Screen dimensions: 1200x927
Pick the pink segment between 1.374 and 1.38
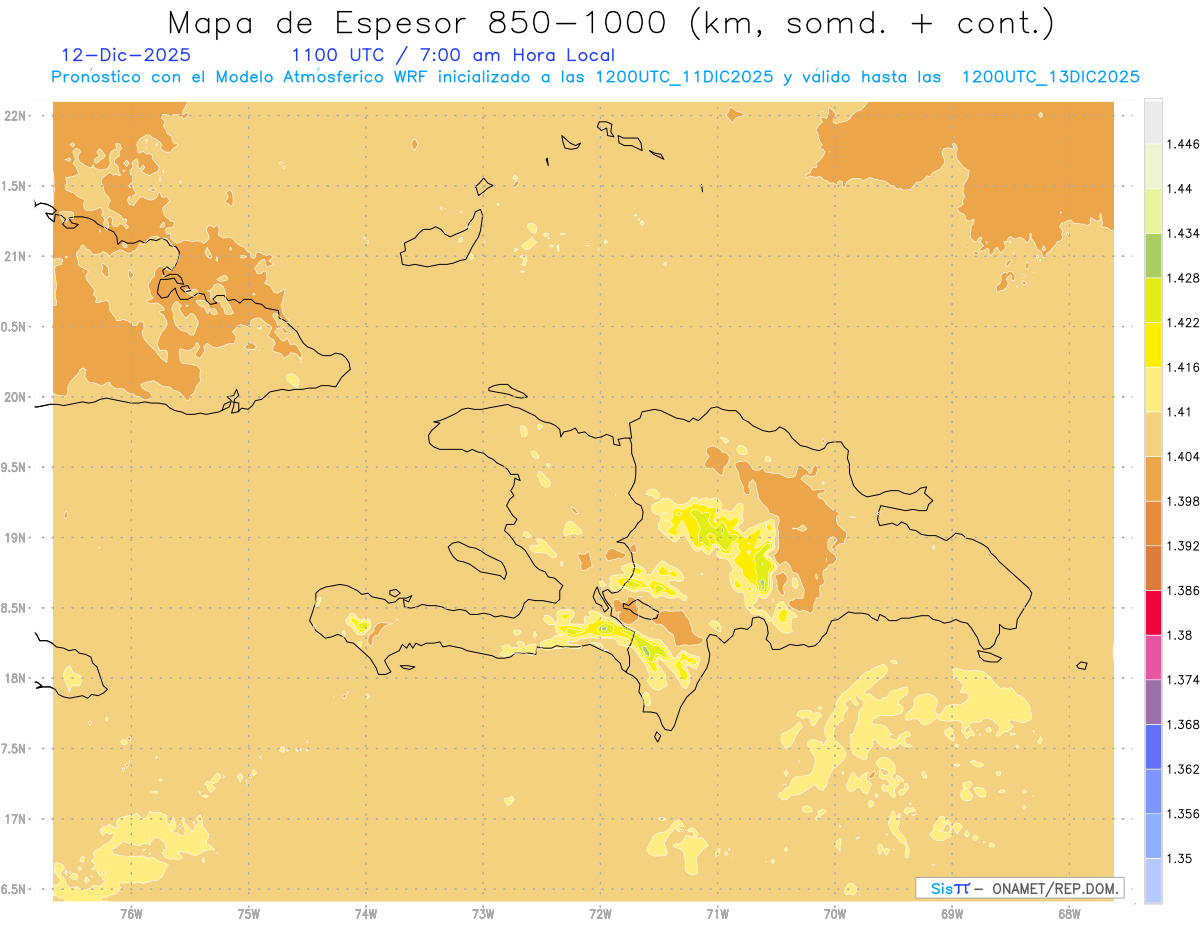pos(1153,656)
